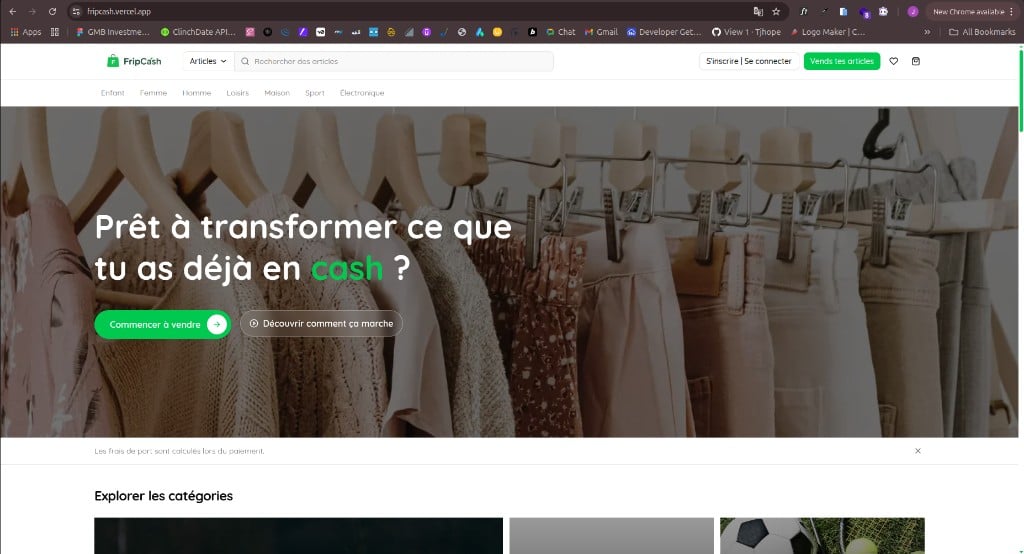Click the FripCash logo

tap(134, 61)
